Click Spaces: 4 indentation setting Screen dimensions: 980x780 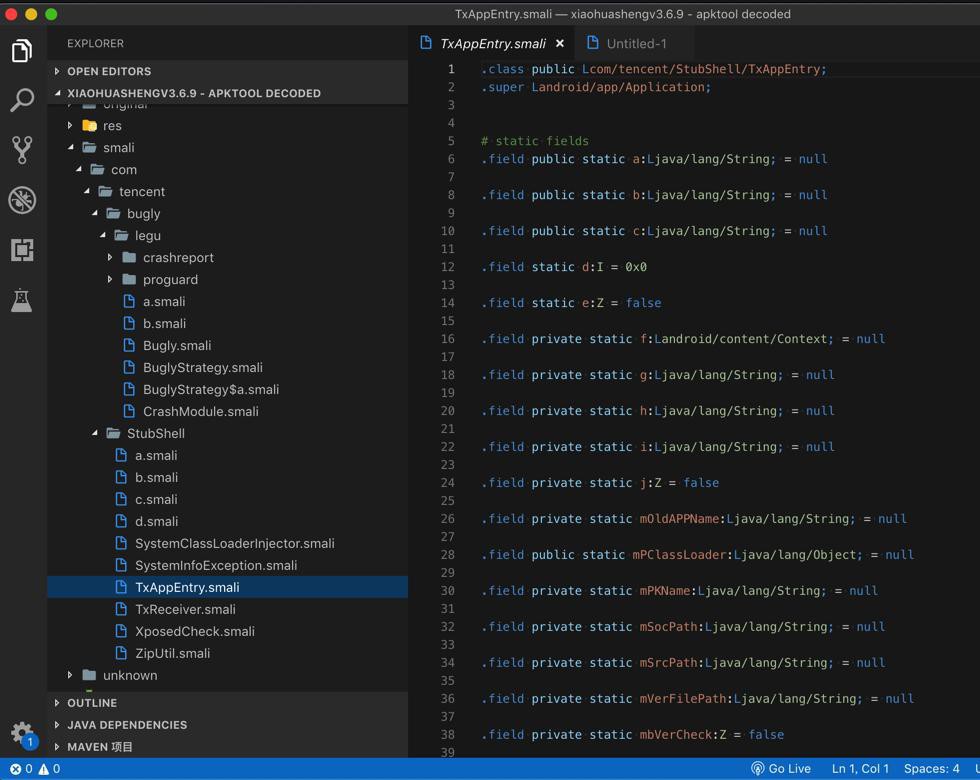[931, 769]
